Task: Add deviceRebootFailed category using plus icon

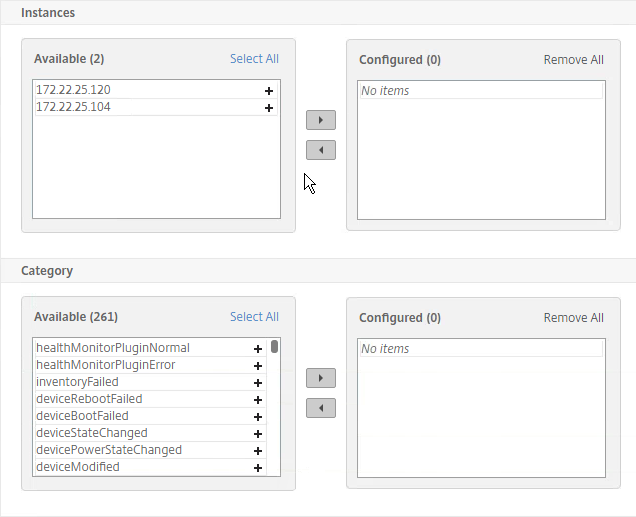Action: click(258, 400)
